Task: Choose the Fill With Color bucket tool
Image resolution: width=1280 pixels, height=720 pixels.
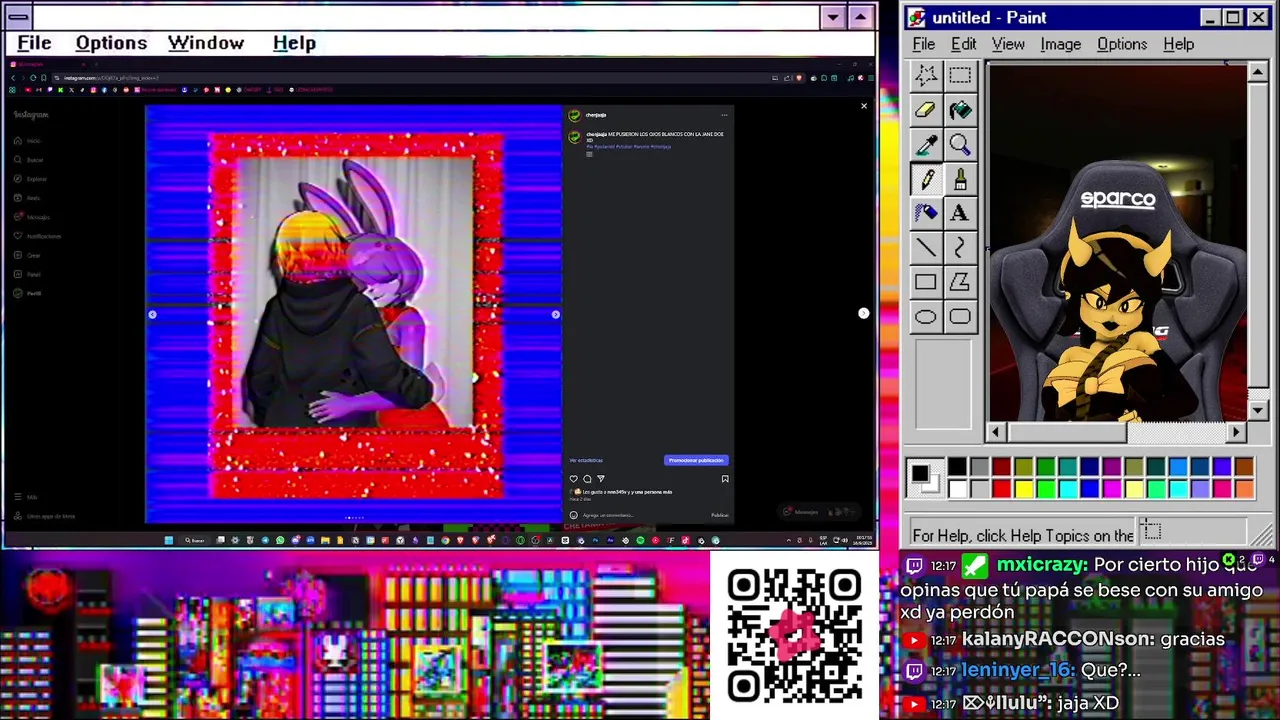Action: pyautogui.click(x=960, y=110)
